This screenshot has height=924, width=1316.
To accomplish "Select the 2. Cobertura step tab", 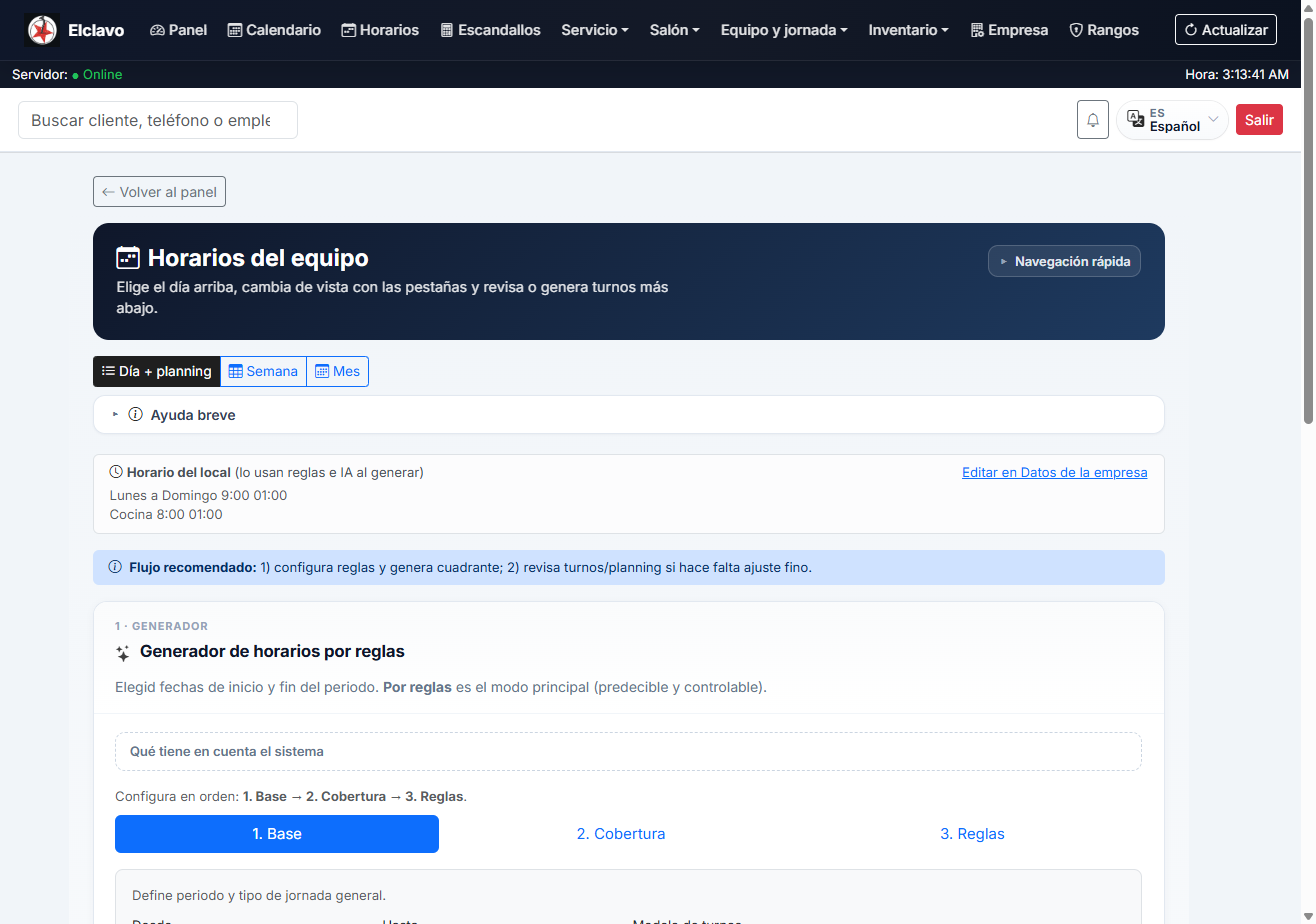I will point(621,834).
